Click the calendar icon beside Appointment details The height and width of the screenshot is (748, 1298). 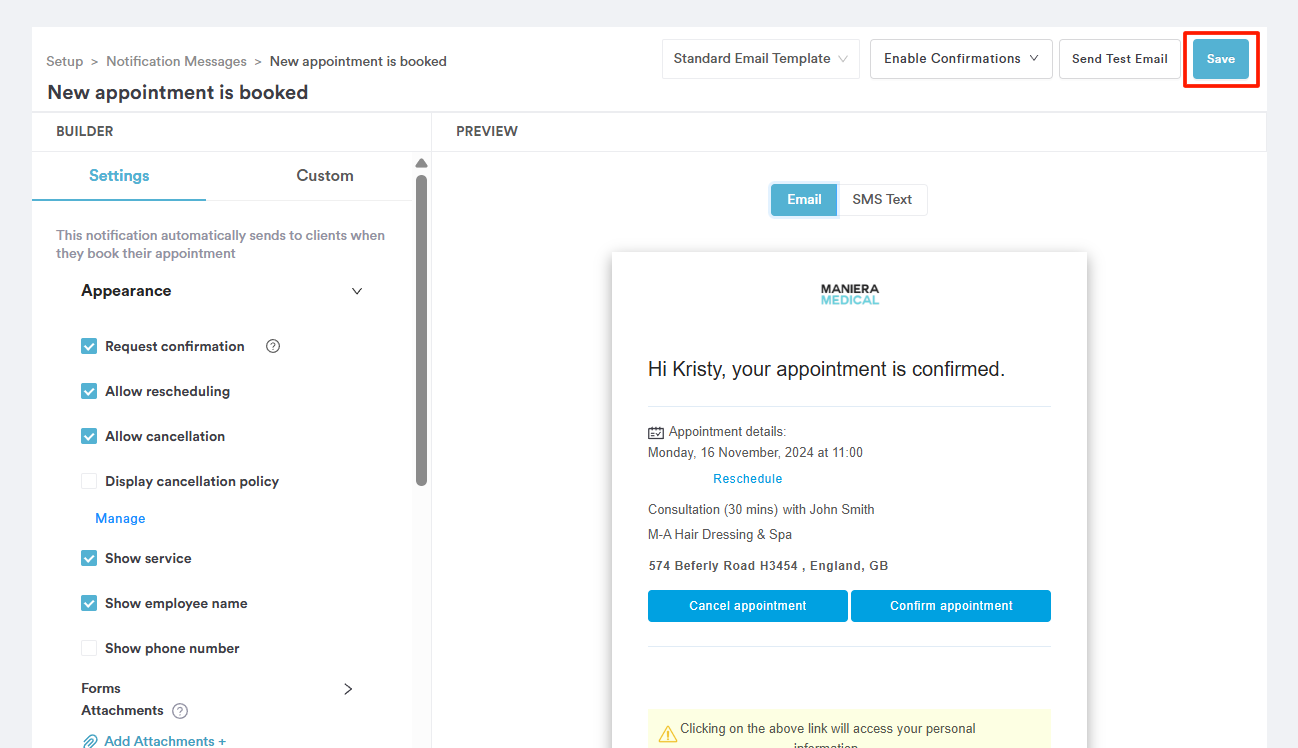(656, 433)
